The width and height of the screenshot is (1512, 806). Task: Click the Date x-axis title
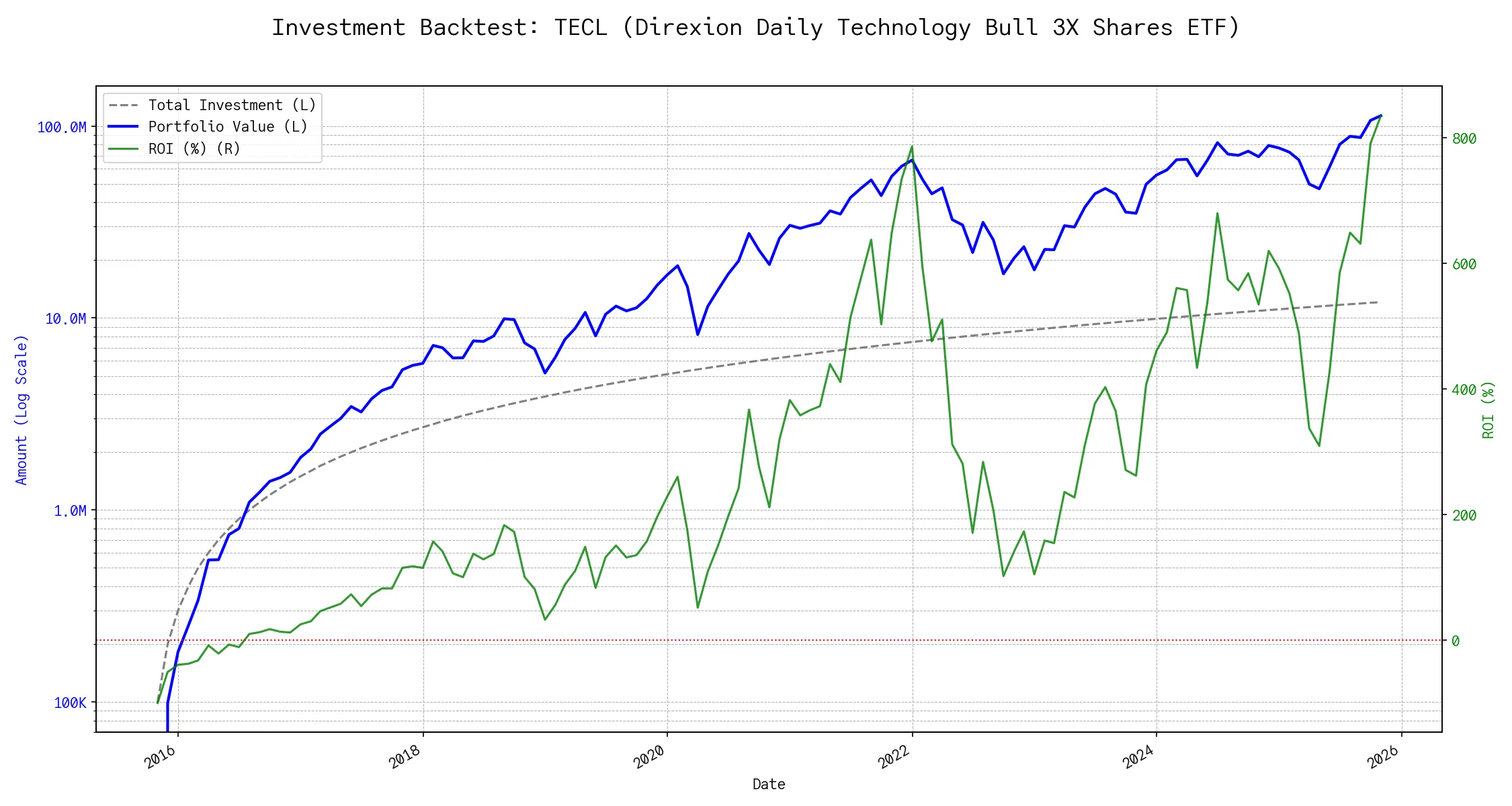coord(769,785)
